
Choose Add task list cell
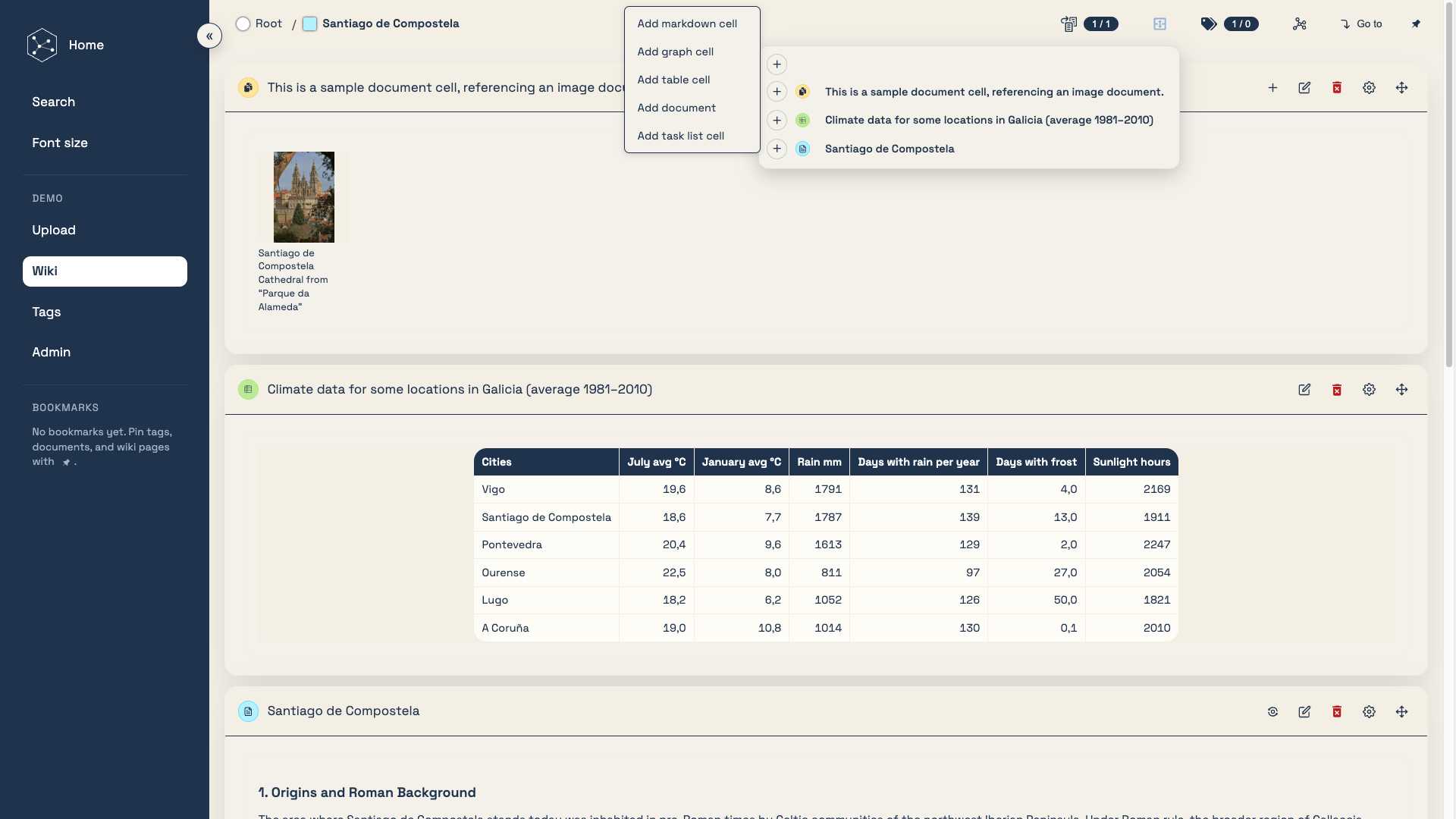coord(680,136)
